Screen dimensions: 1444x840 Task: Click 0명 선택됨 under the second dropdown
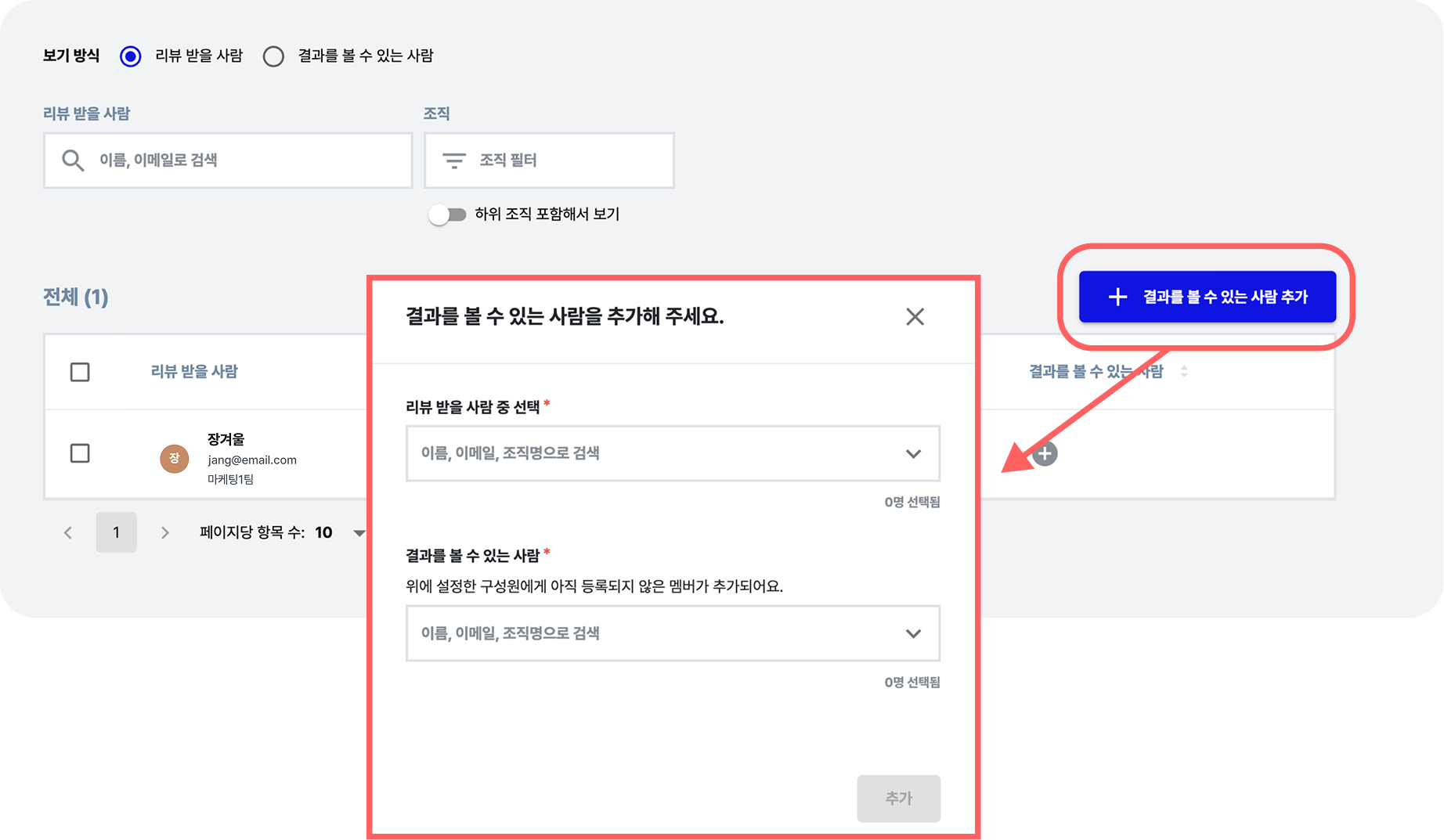[x=912, y=682]
